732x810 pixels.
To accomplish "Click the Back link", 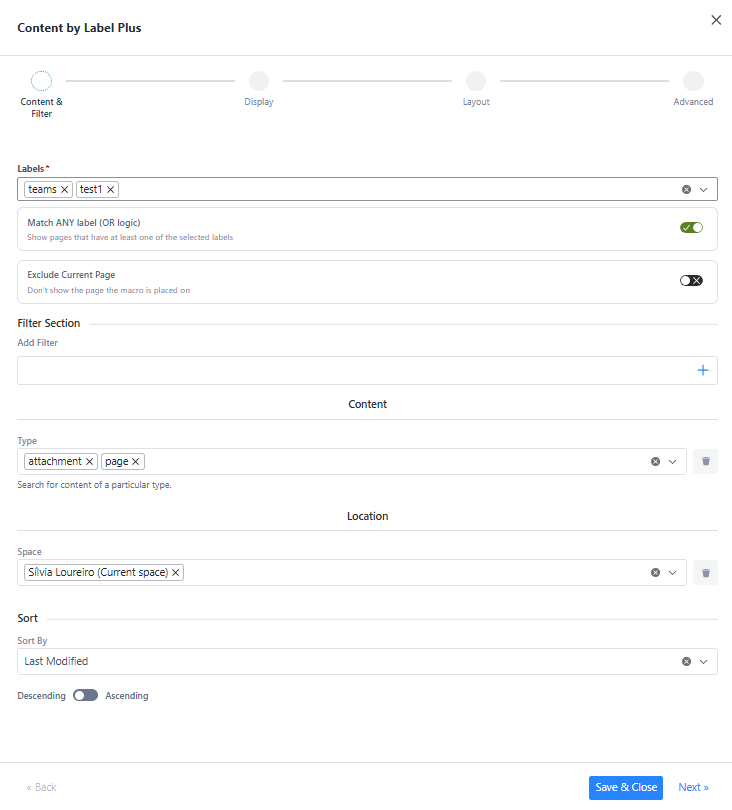I will 41,787.
